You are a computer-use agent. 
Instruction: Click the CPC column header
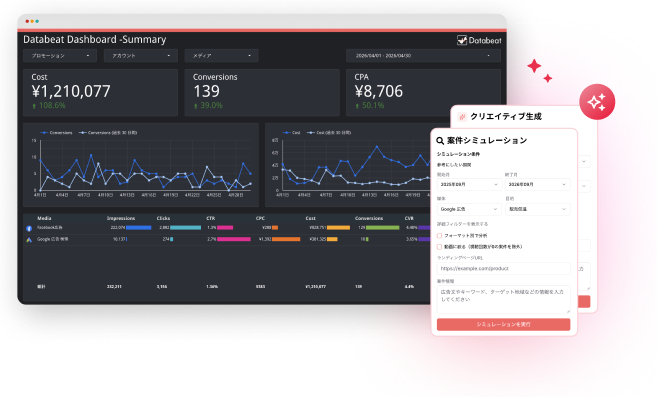(x=260, y=218)
